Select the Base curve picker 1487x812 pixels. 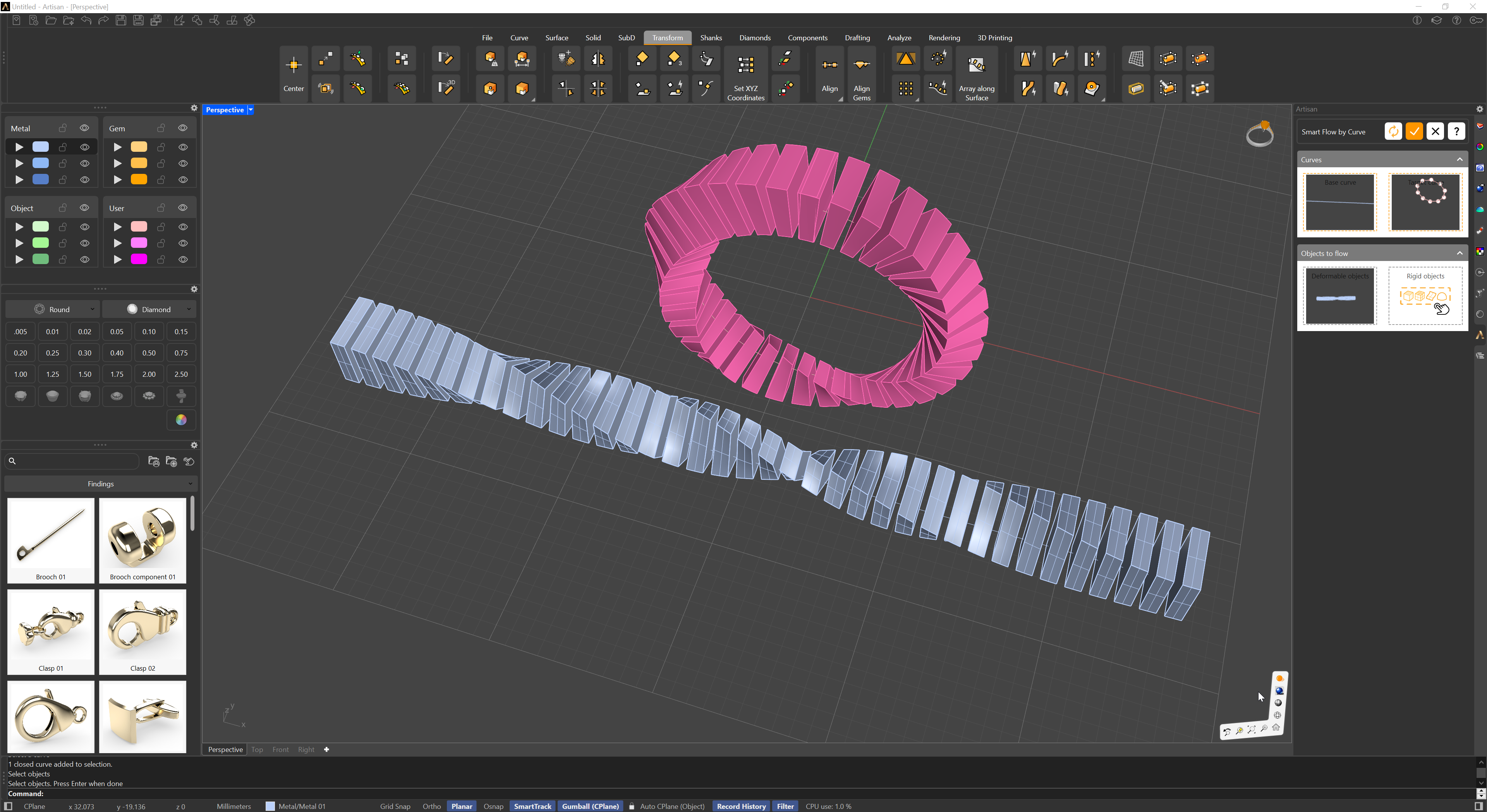click(1340, 202)
